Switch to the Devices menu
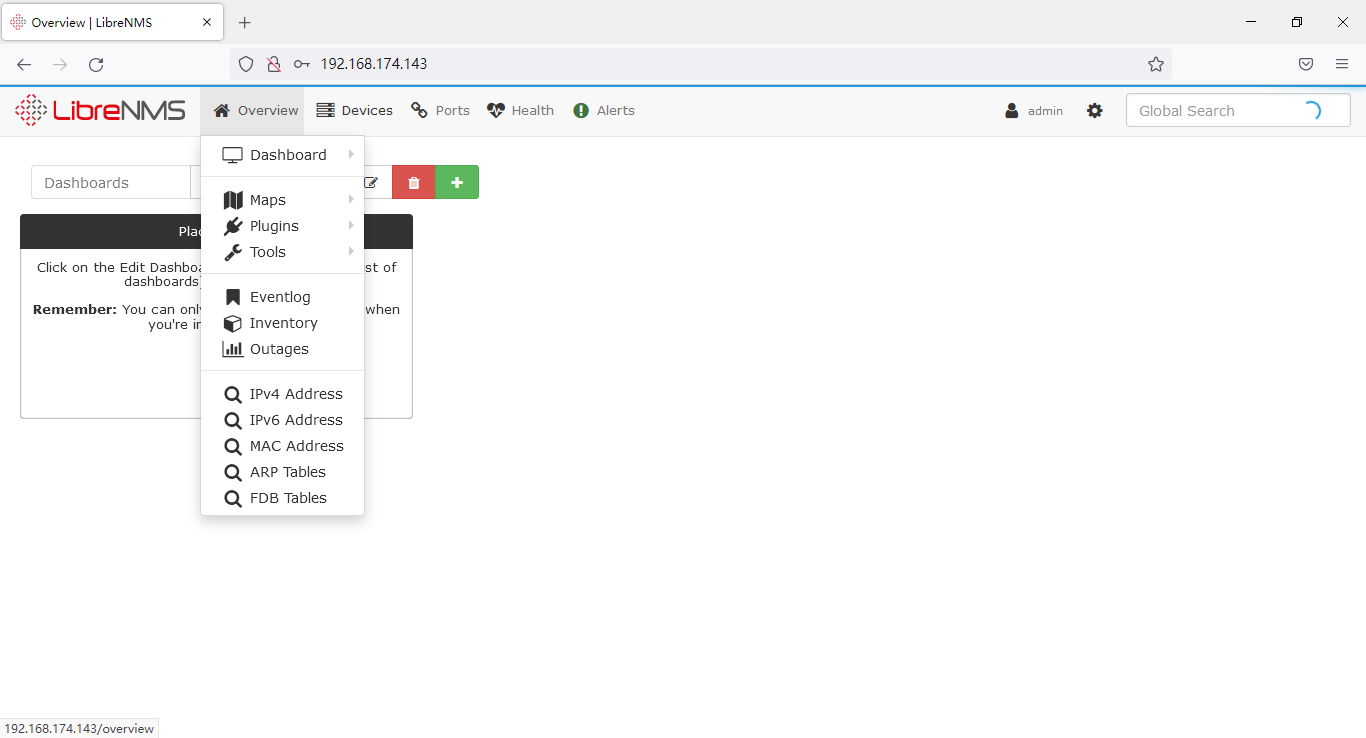Image resolution: width=1366 pixels, height=738 pixels. tap(355, 110)
